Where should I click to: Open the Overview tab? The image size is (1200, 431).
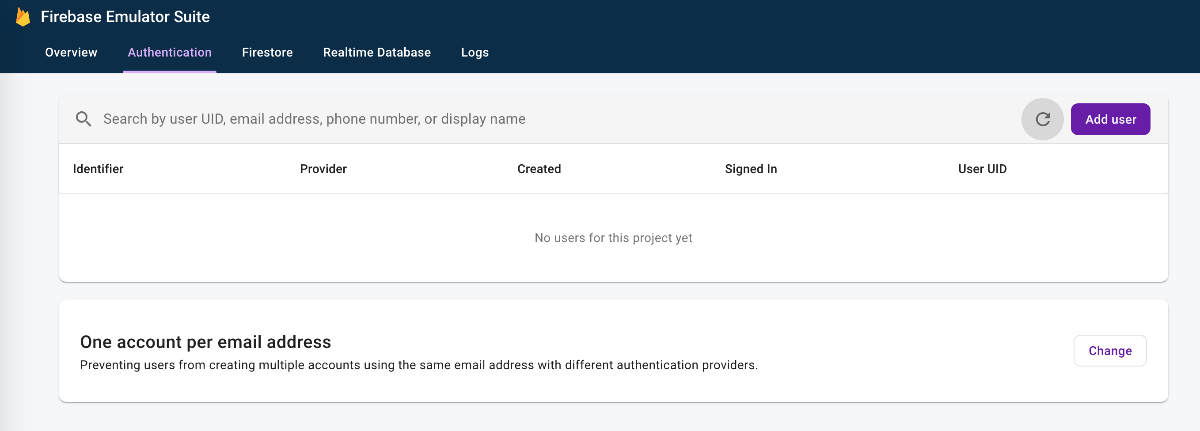71,52
